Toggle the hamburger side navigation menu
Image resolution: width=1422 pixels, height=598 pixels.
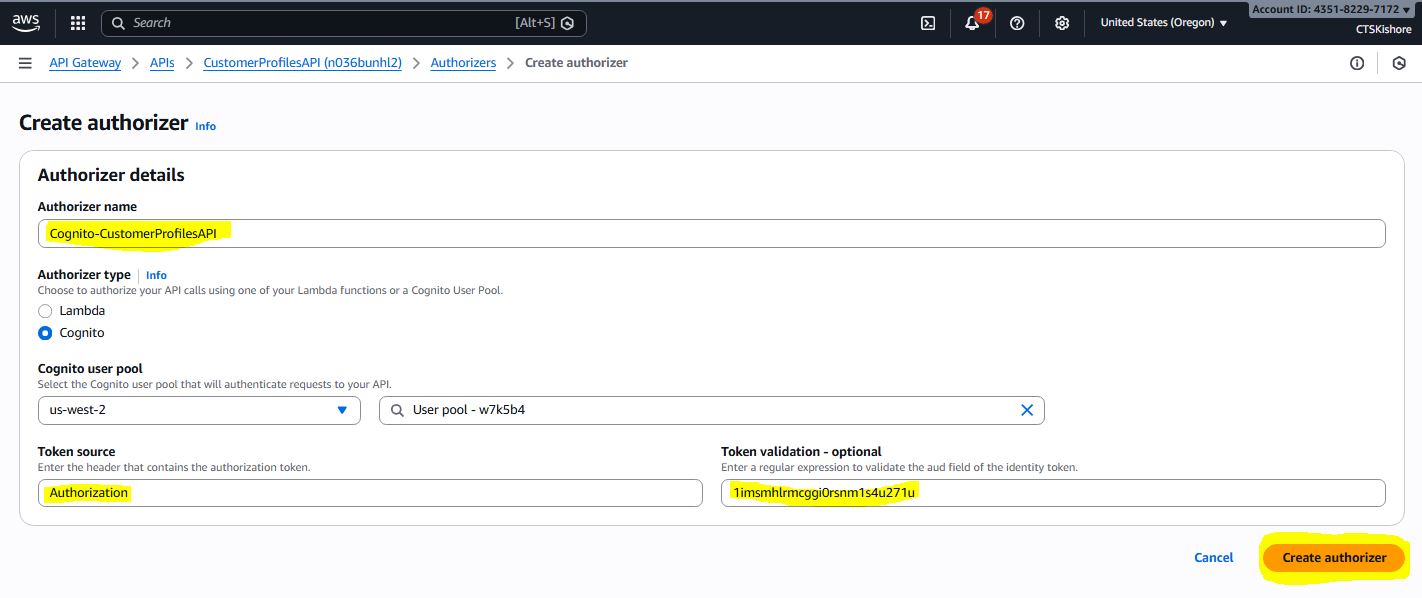[x=25, y=63]
